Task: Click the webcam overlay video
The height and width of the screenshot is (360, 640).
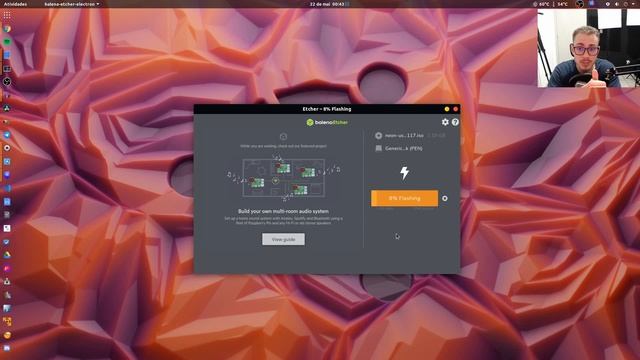Action: [589, 48]
